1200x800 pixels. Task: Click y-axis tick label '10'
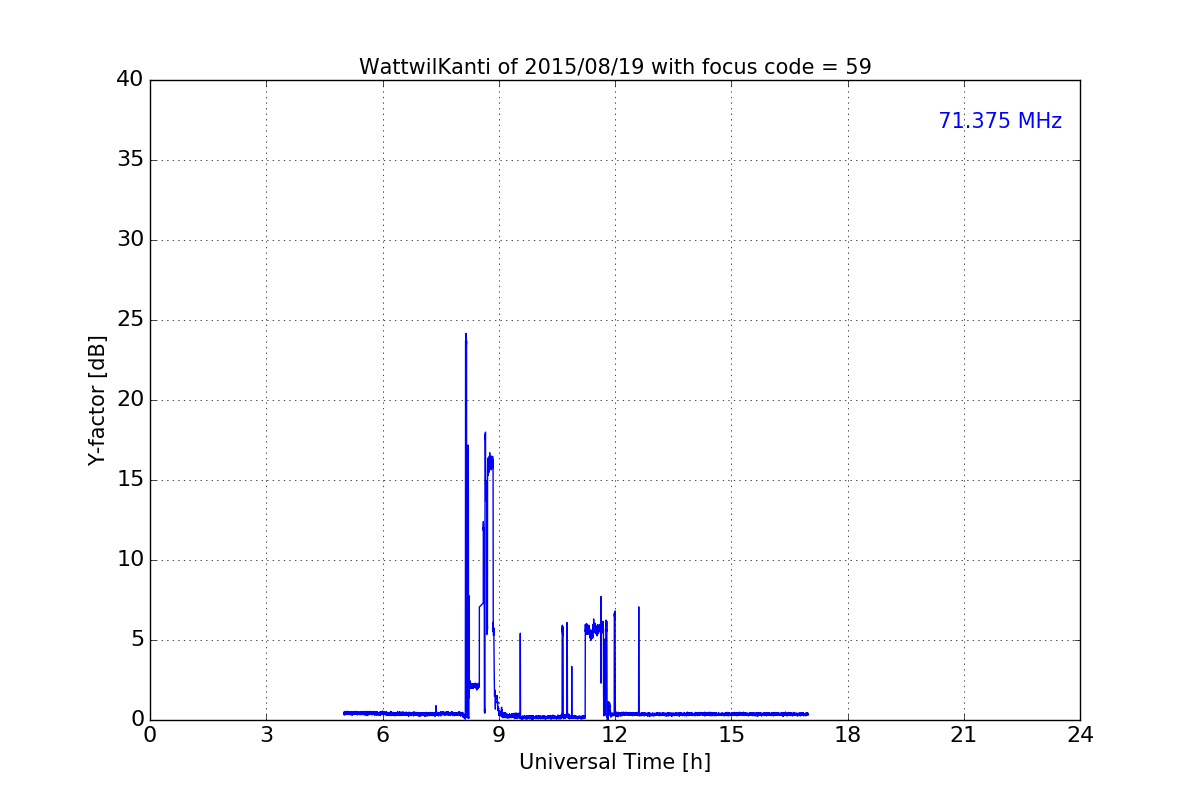click(x=129, y=560)
